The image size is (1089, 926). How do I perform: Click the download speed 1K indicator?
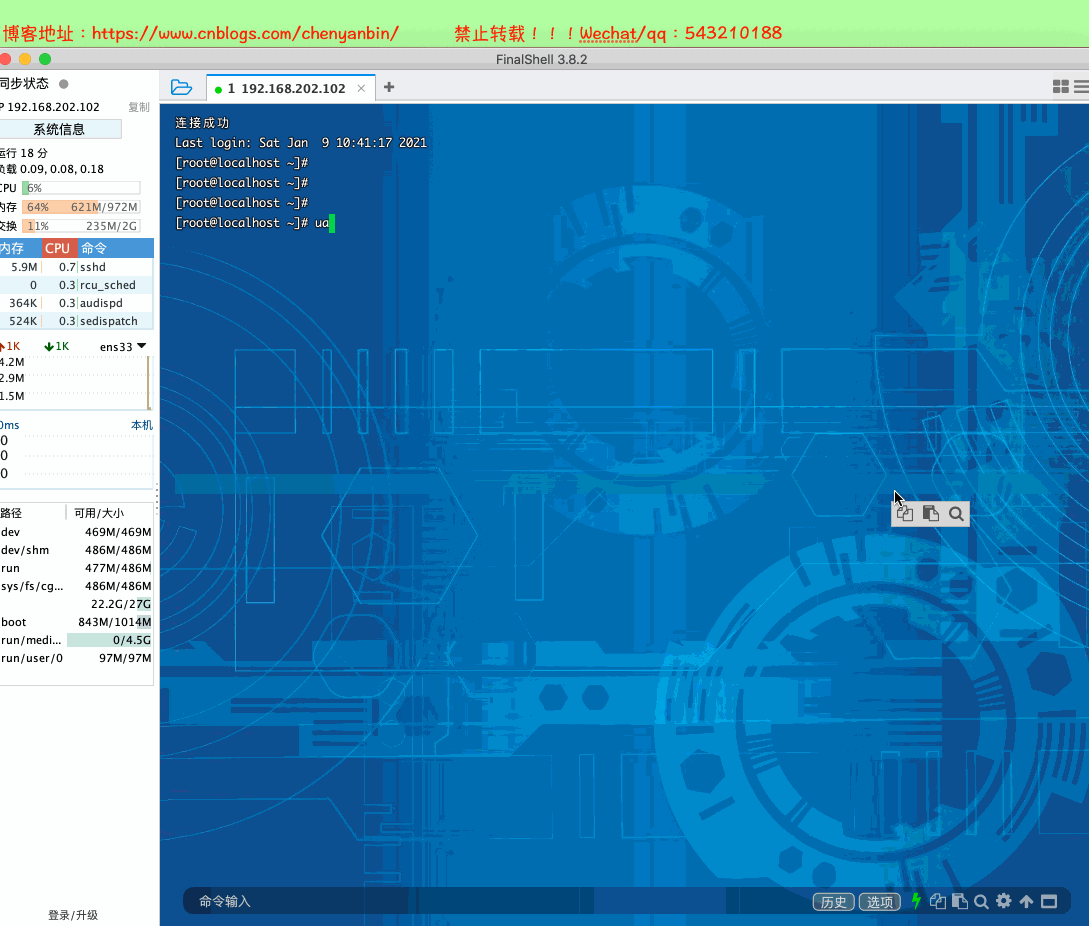tap(56, 346)
